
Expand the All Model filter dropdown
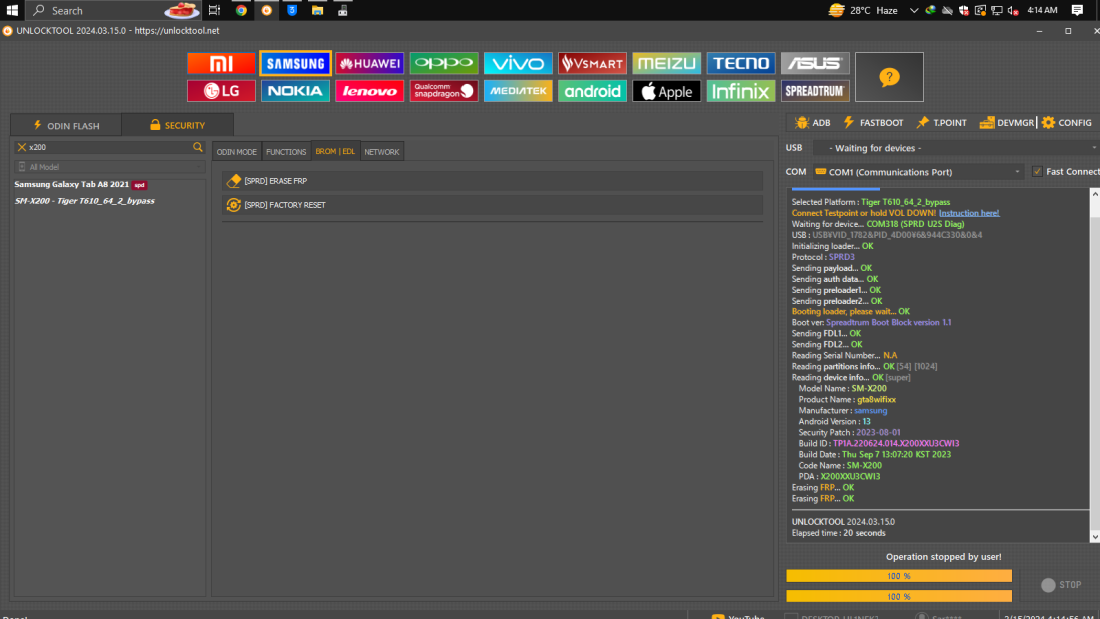coord(109,167)
